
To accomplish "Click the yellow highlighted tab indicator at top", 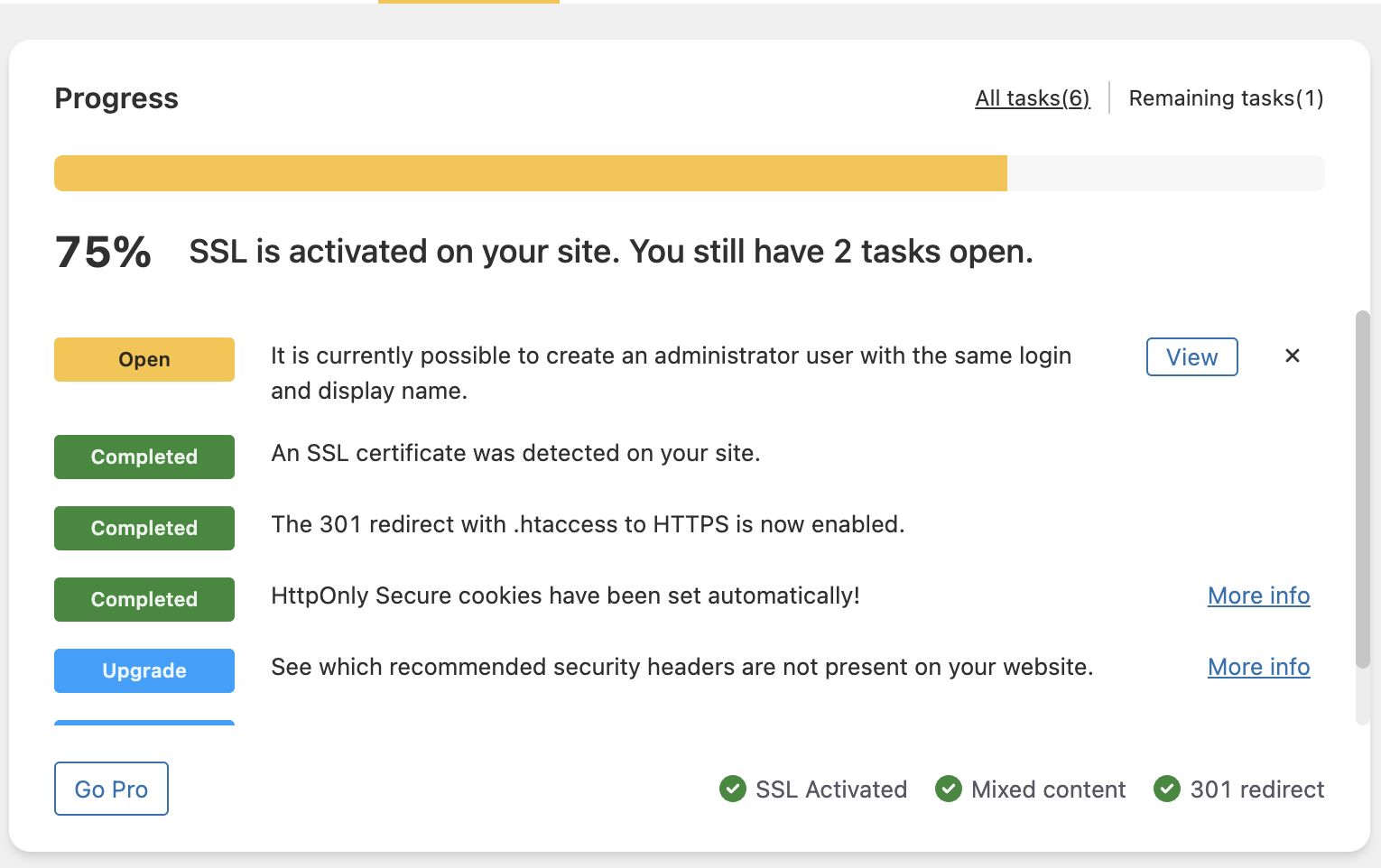I will (x=468, y=2).
